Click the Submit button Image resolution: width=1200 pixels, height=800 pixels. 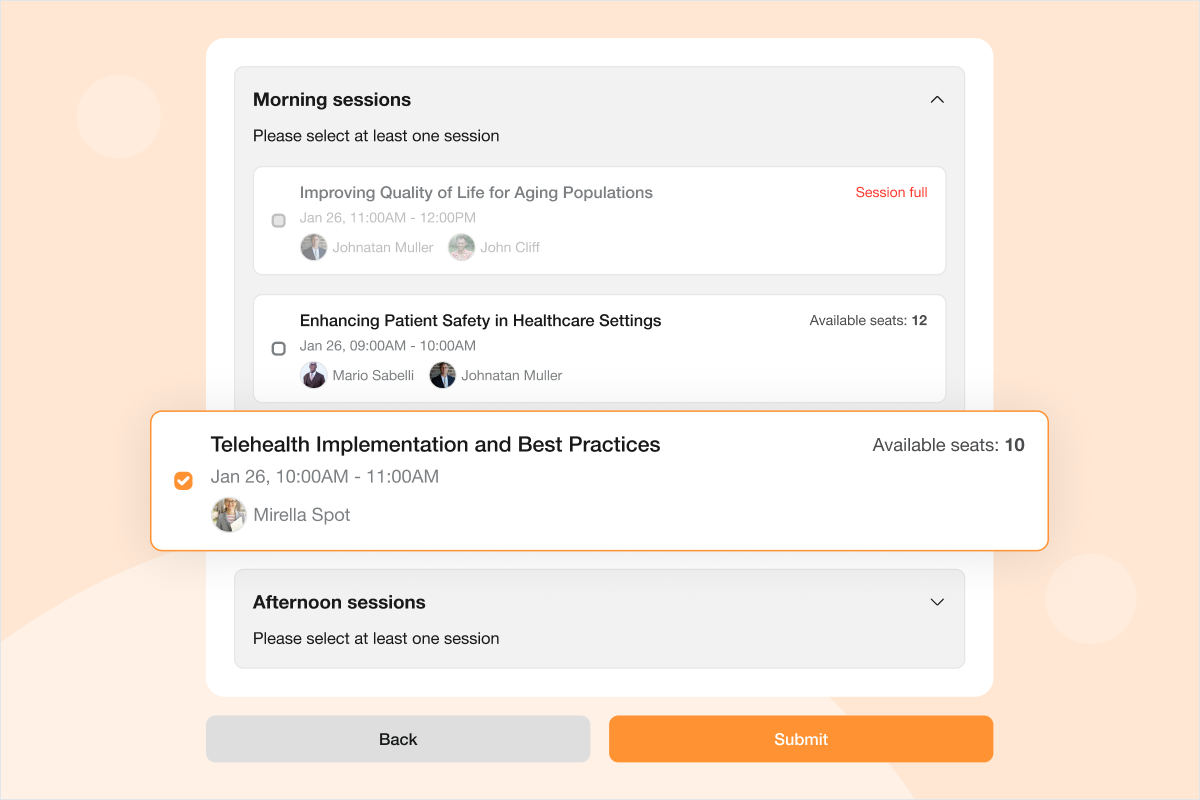point(801,739)
